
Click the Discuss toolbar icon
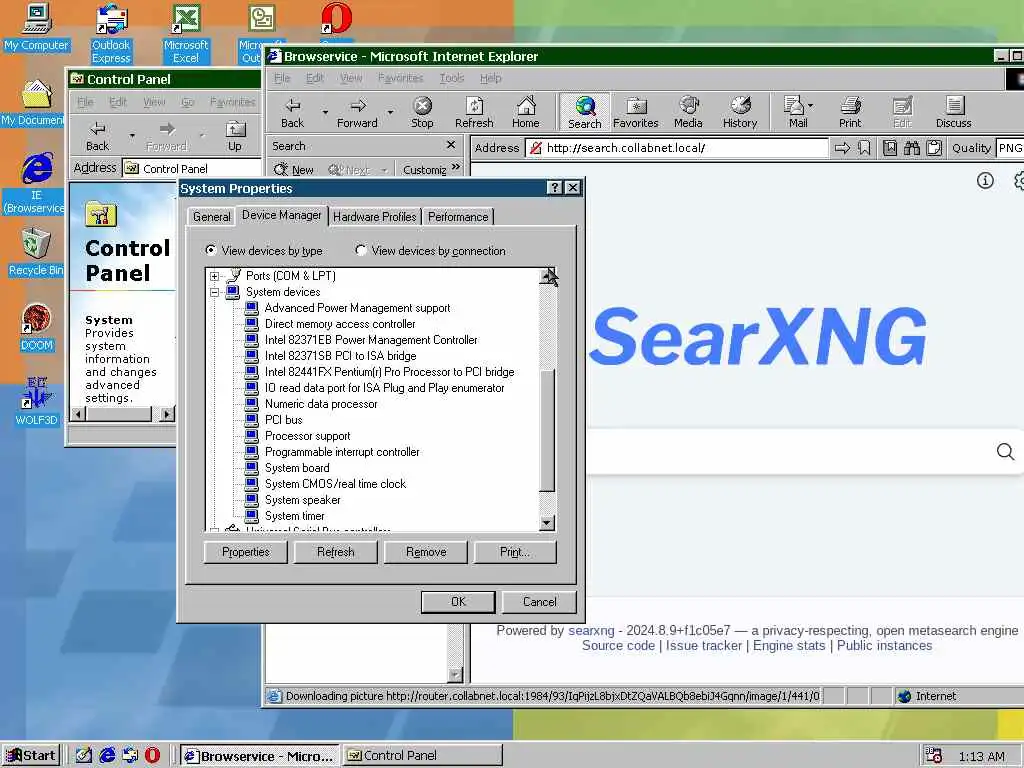coord(953,112)
